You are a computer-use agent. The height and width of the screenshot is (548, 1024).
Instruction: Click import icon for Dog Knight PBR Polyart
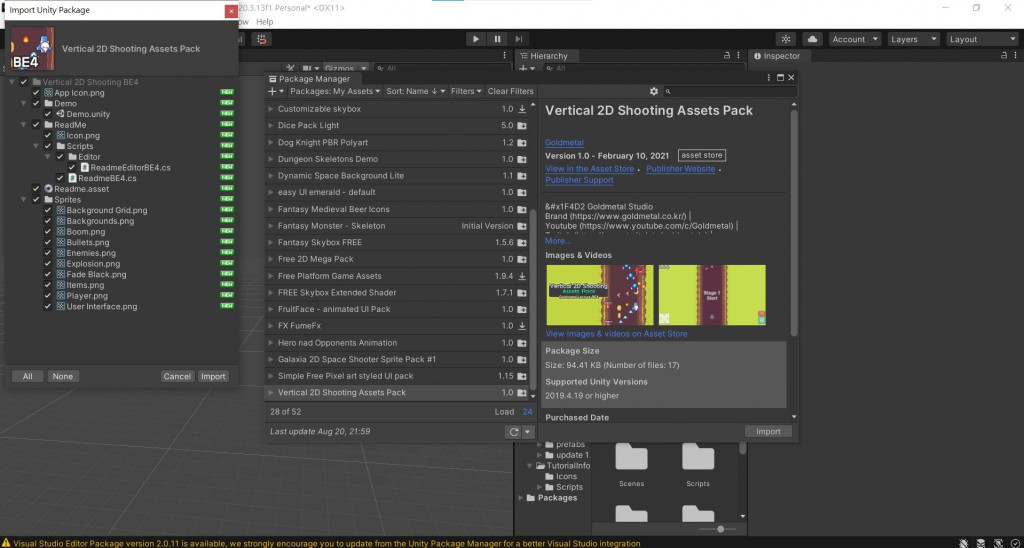(x=522, y=142)
